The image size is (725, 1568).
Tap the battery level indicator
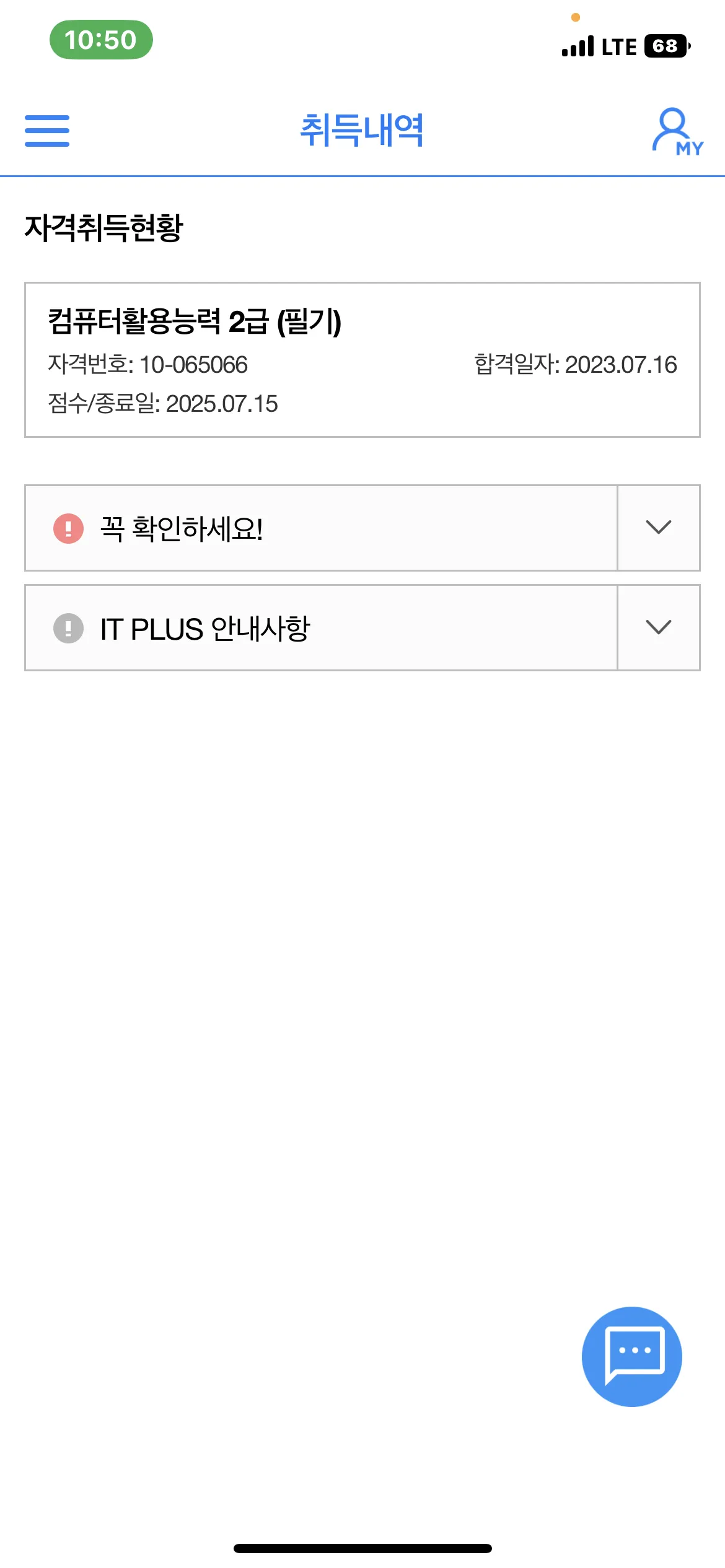pyautogui.click(x=666, y=45)
